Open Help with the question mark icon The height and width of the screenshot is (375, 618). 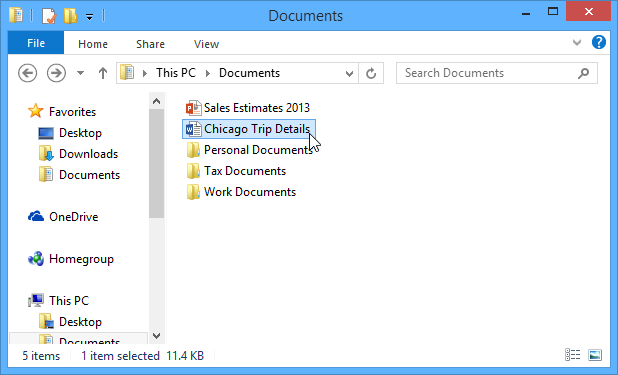599,42
